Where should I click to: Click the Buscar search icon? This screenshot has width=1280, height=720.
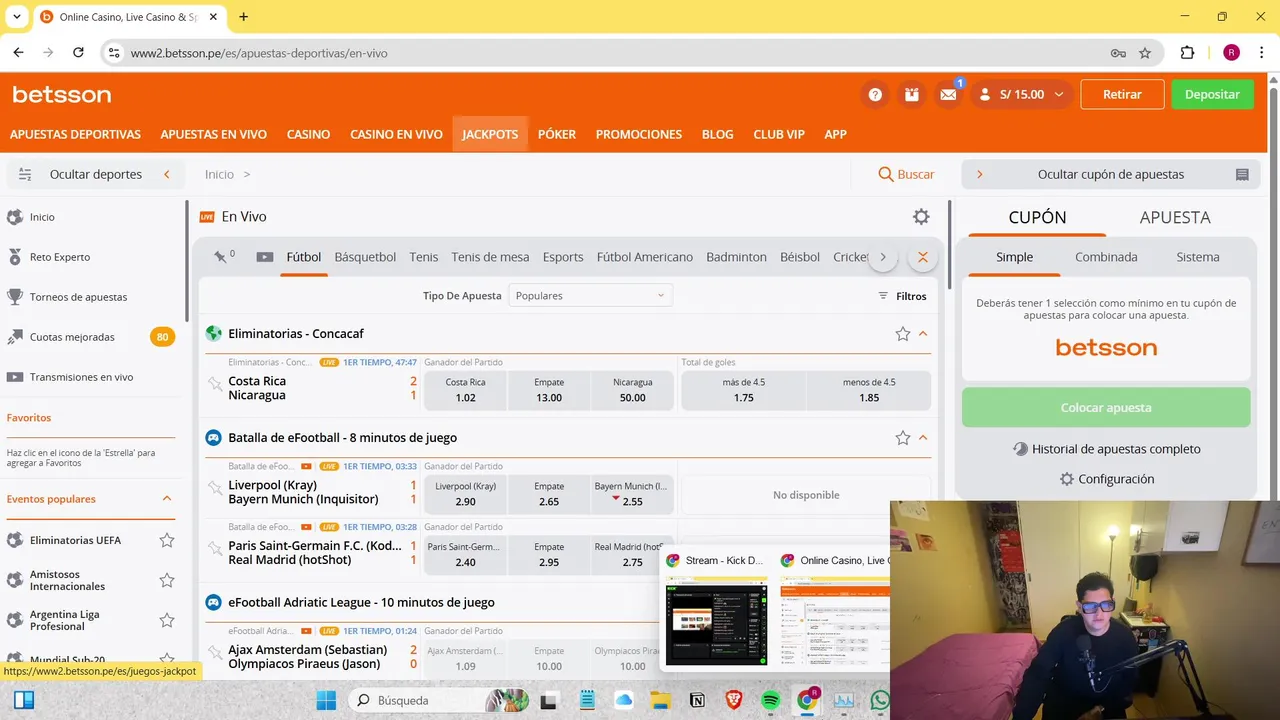(906, 174)
